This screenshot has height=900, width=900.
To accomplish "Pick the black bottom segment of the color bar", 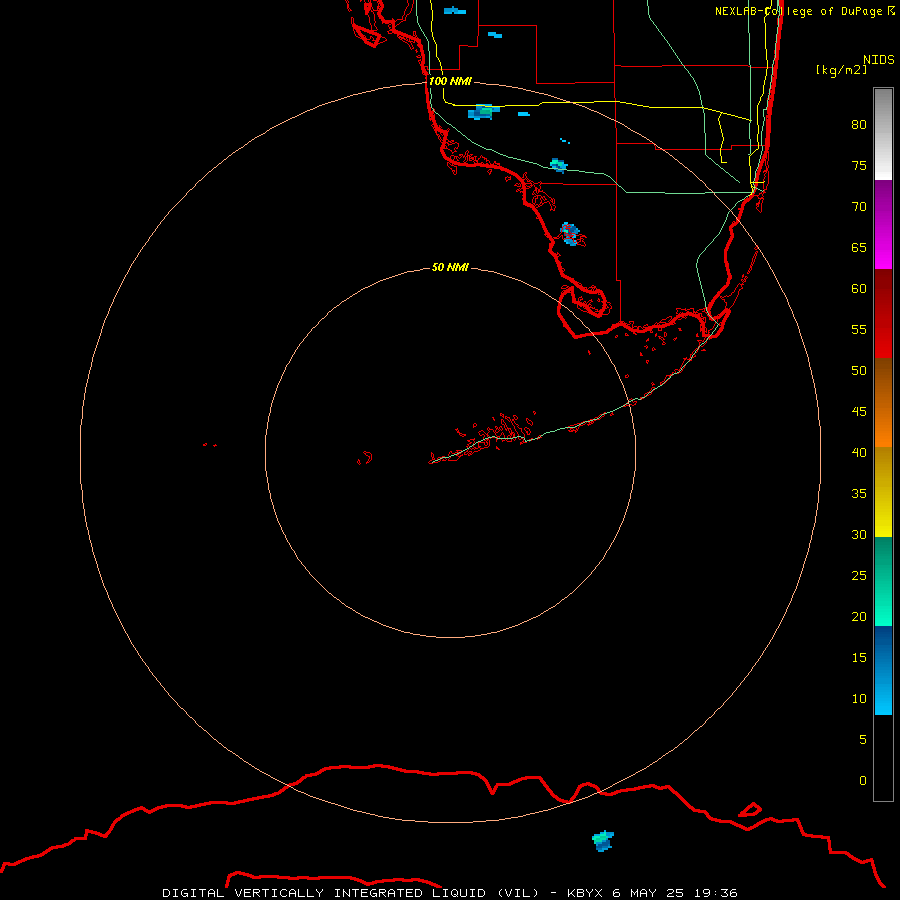I will pos(883,758).
